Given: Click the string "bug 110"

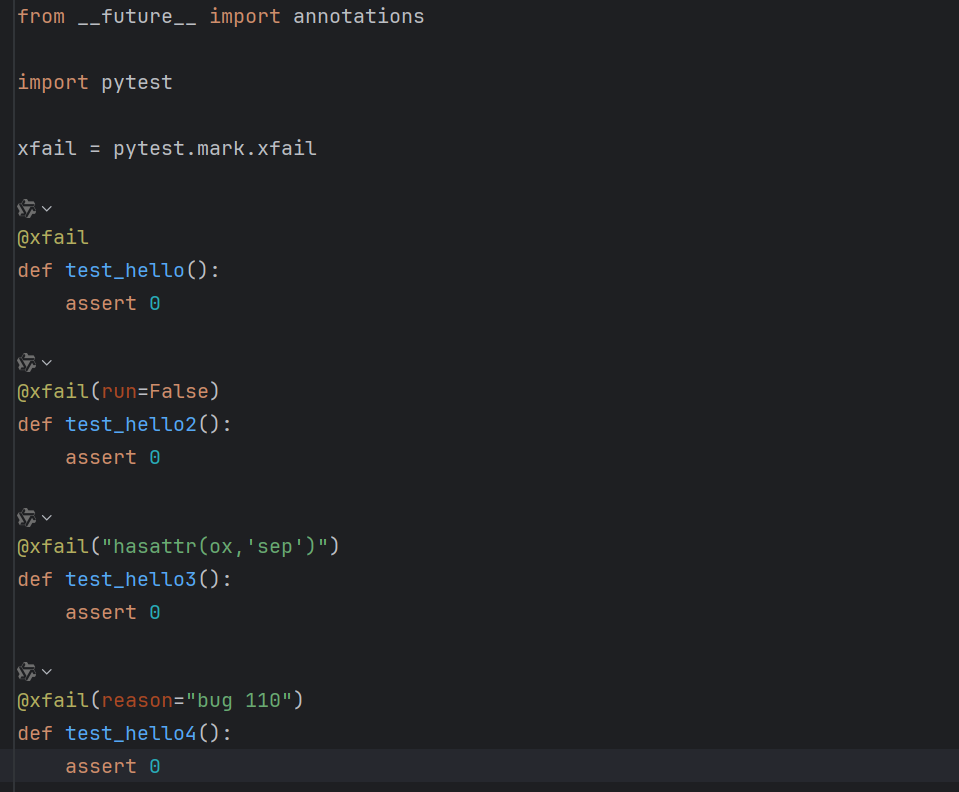Looking at the screenshot, I should pos(239,700).
